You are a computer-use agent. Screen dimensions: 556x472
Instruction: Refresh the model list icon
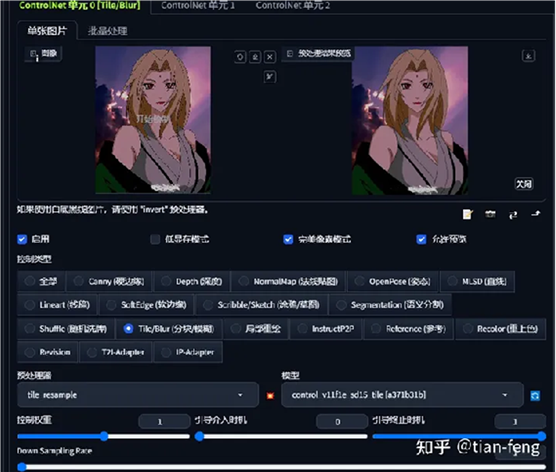[x=535, y=395]
